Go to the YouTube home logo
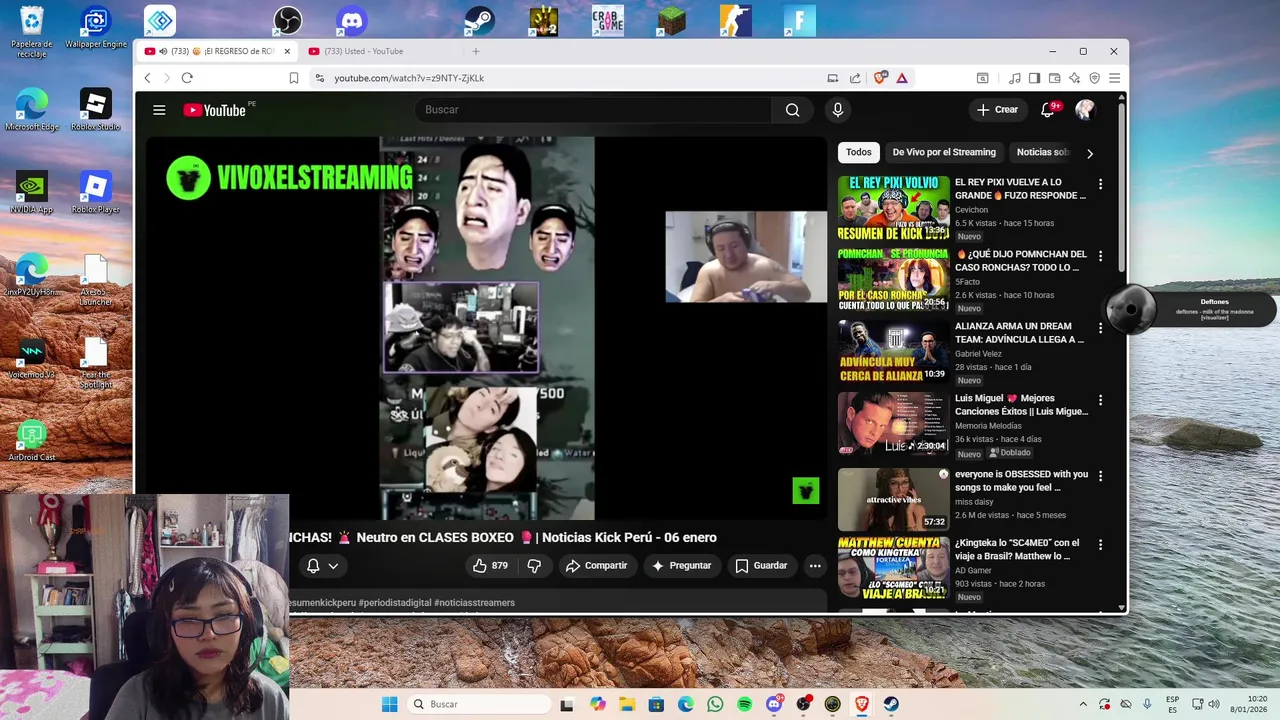Image resolution: width=1280 pixels, height=720 pixels. [x=215, y=110]
